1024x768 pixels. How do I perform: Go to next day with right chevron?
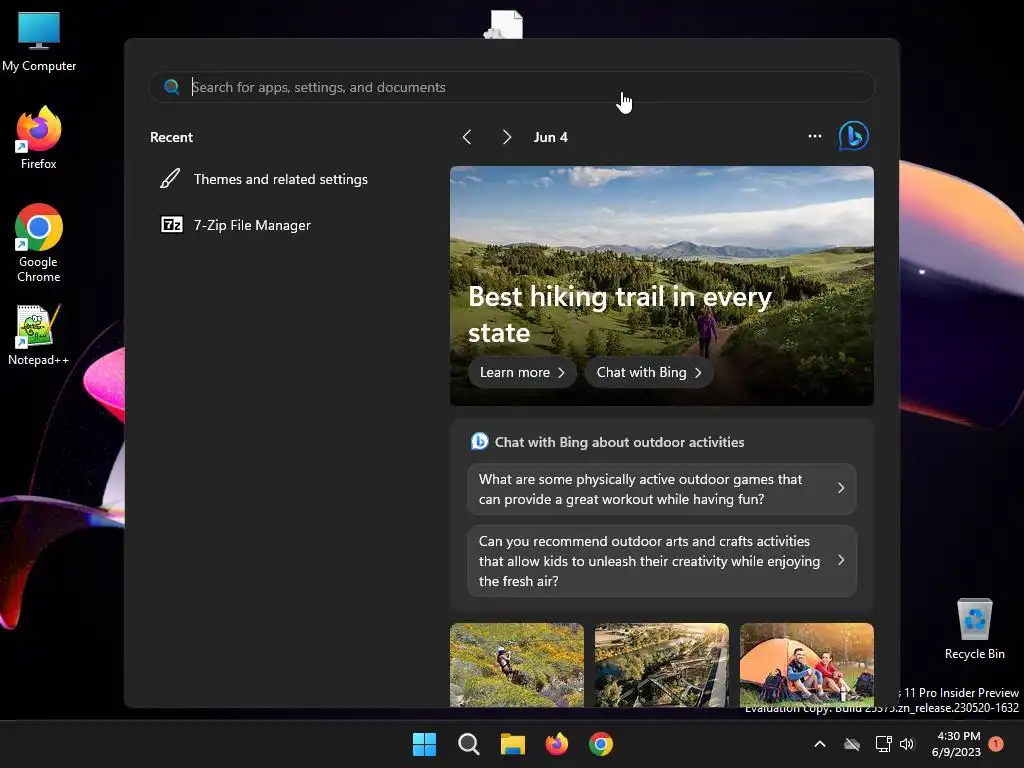507,137
